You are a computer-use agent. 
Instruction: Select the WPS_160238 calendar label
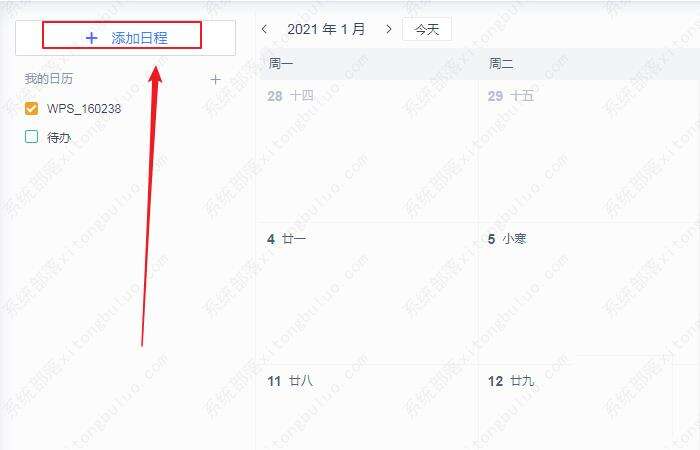point(84,108)
